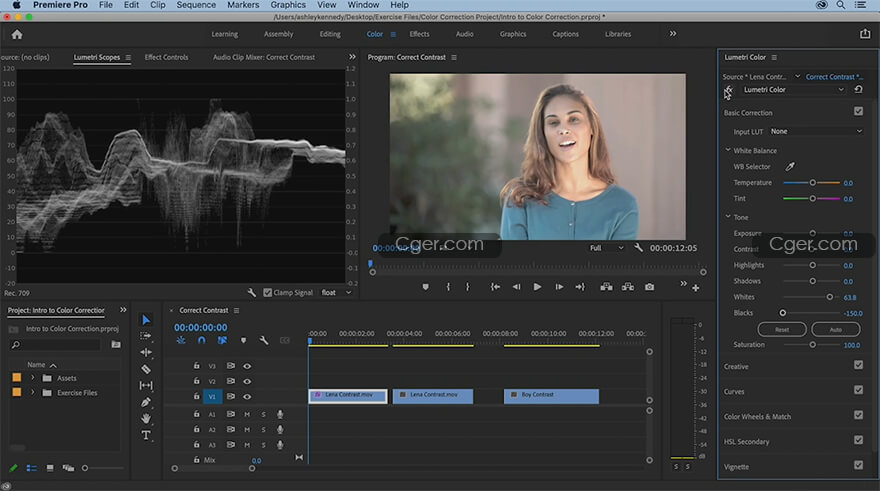Select the Razor tool
This screenshot has height=491, width=880.
[x=146, y=369]
